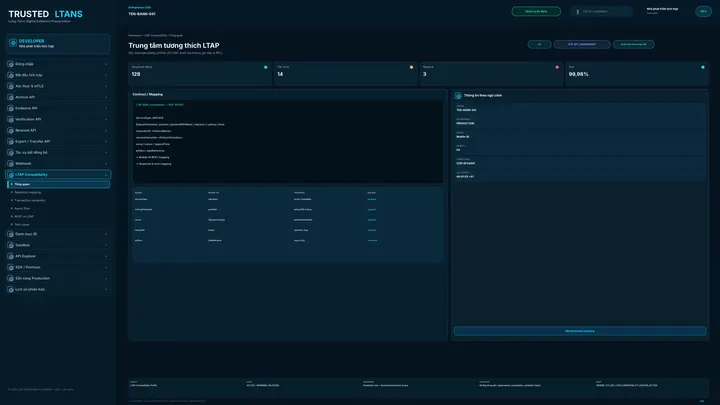The height and width of the screenshot is (405, 720).
Task: Focus the header search input field
Action: [x=602, y=11]
